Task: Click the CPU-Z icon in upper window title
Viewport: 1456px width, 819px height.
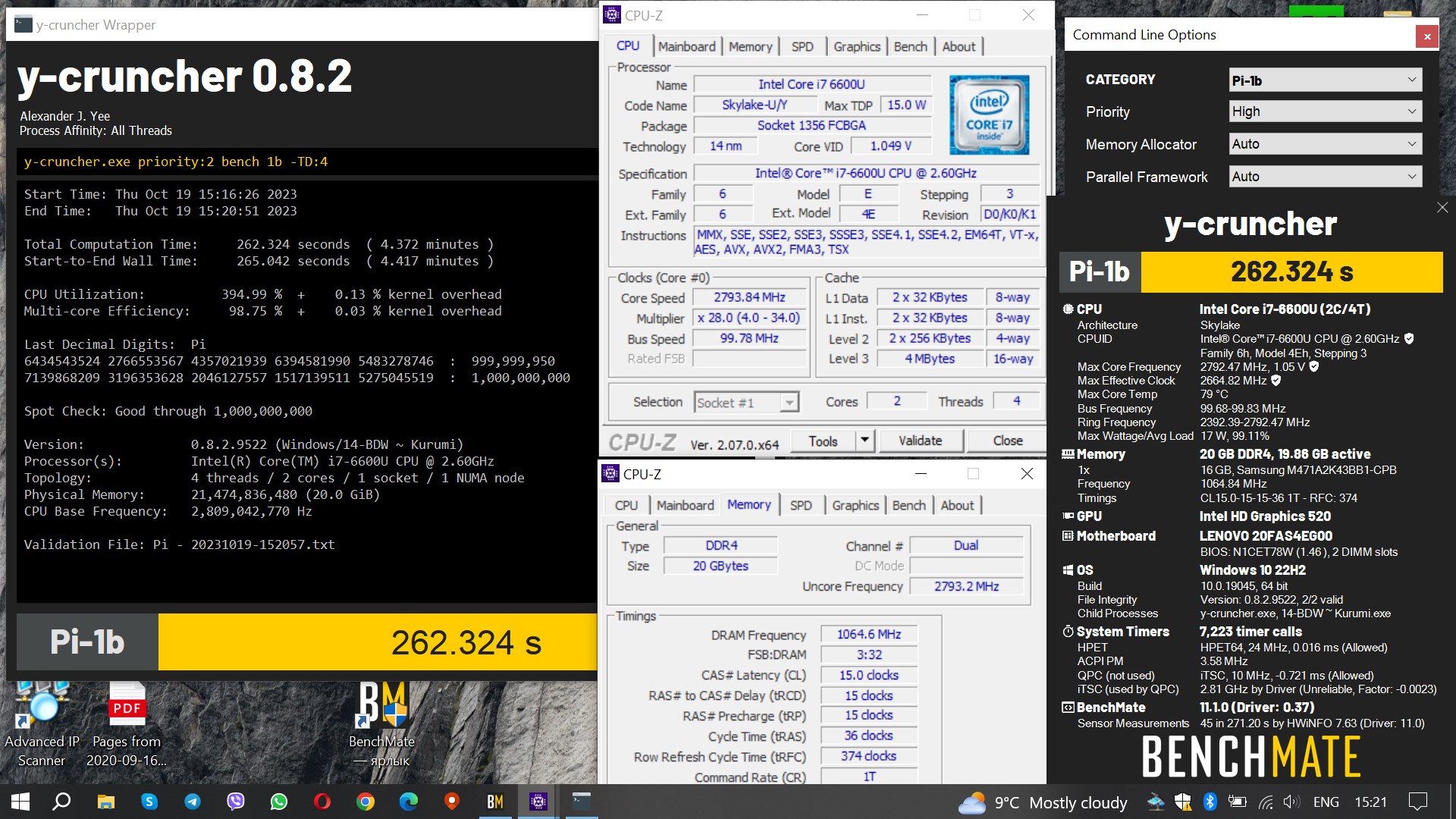Action: pyautogui.click(x=611, y=15)
